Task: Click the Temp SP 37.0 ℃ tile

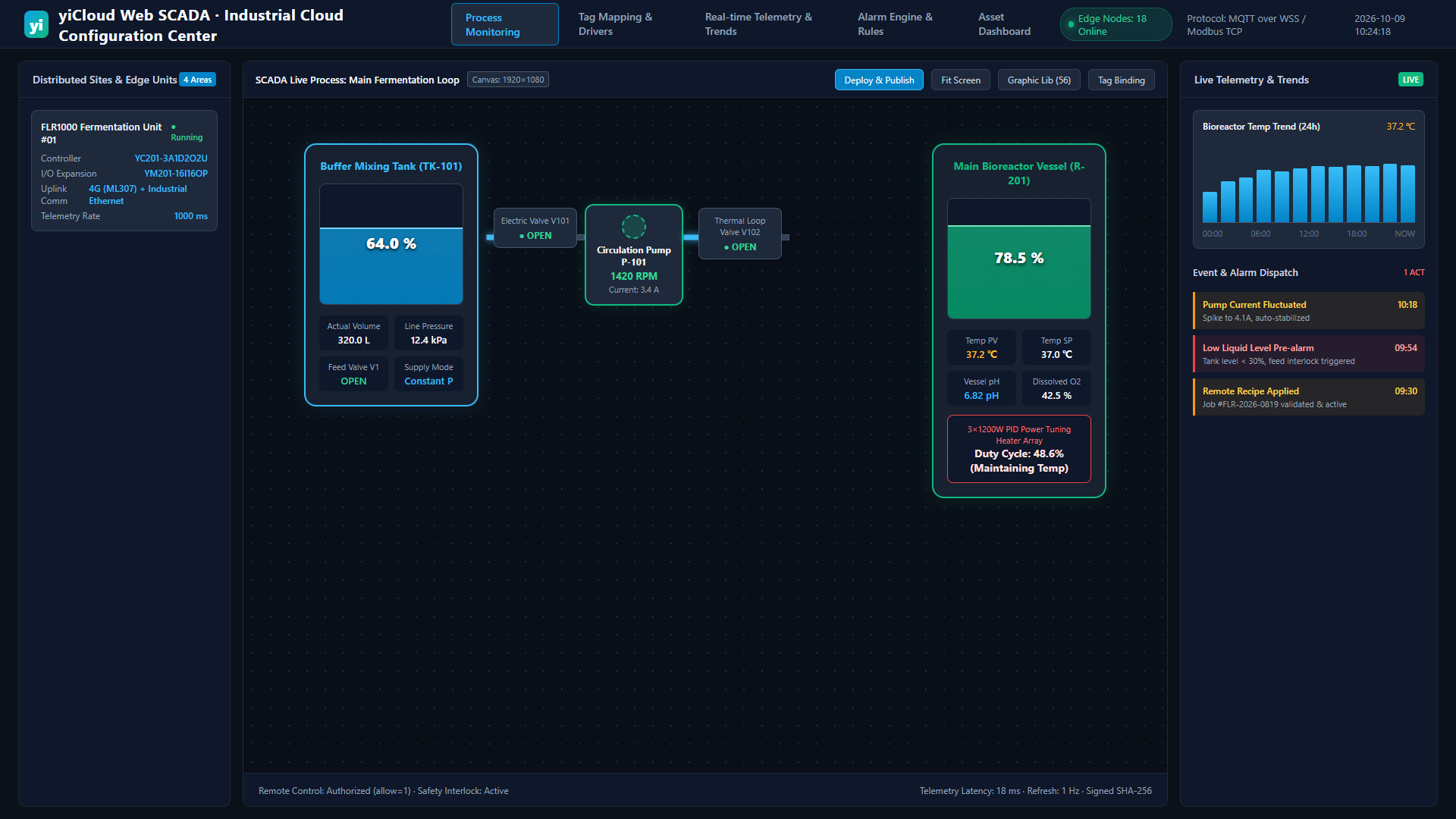Action: [x=1056, y=347]
